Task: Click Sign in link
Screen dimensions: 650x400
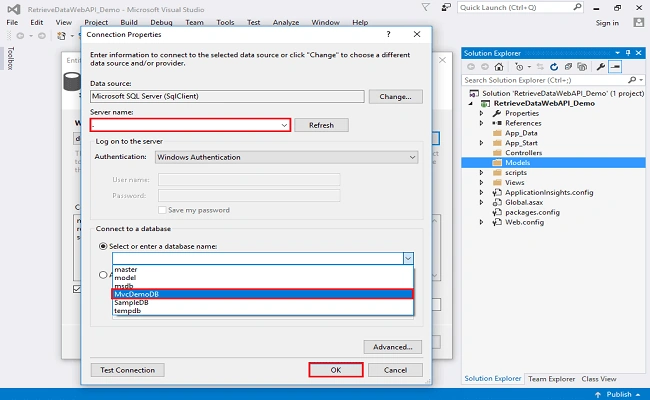Action: pos(607,23)
